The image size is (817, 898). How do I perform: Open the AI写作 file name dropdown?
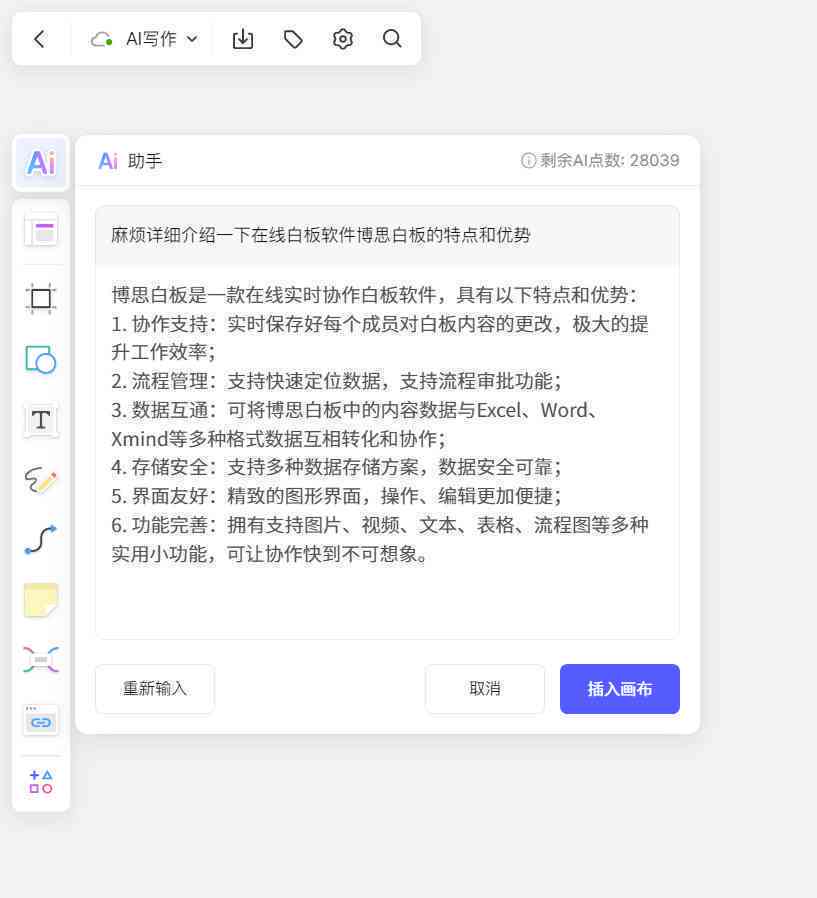pyautogui.click(x=162, y=39)
